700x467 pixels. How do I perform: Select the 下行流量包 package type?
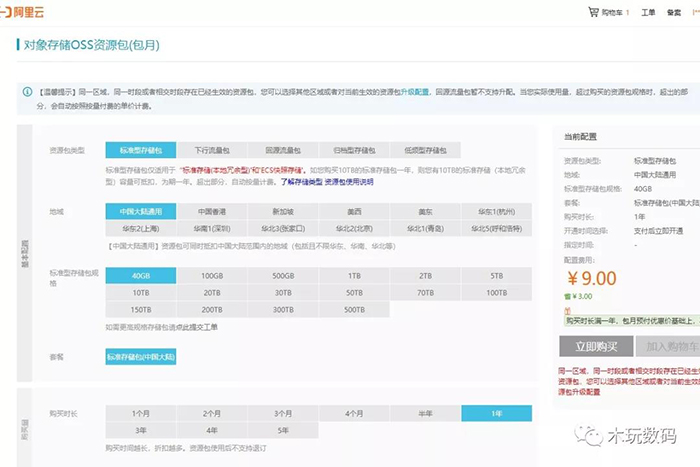(212, 150)
